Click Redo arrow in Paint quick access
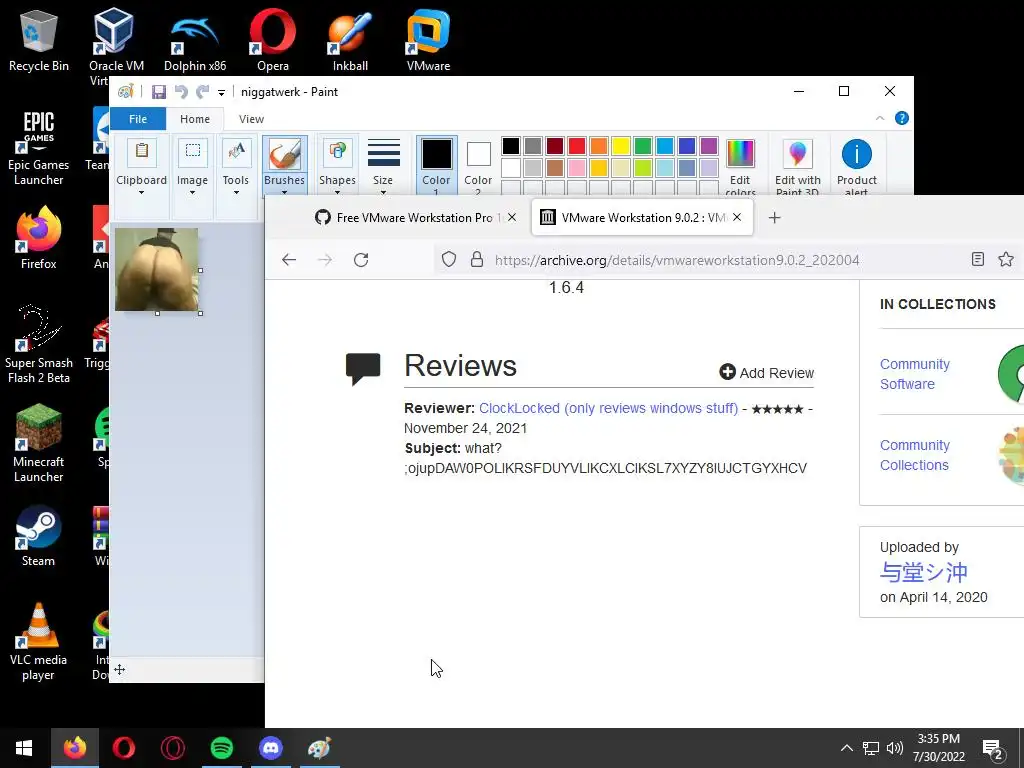Viewport: 1024px width, 768px height. pyautogui.click(x=203, y=92)
